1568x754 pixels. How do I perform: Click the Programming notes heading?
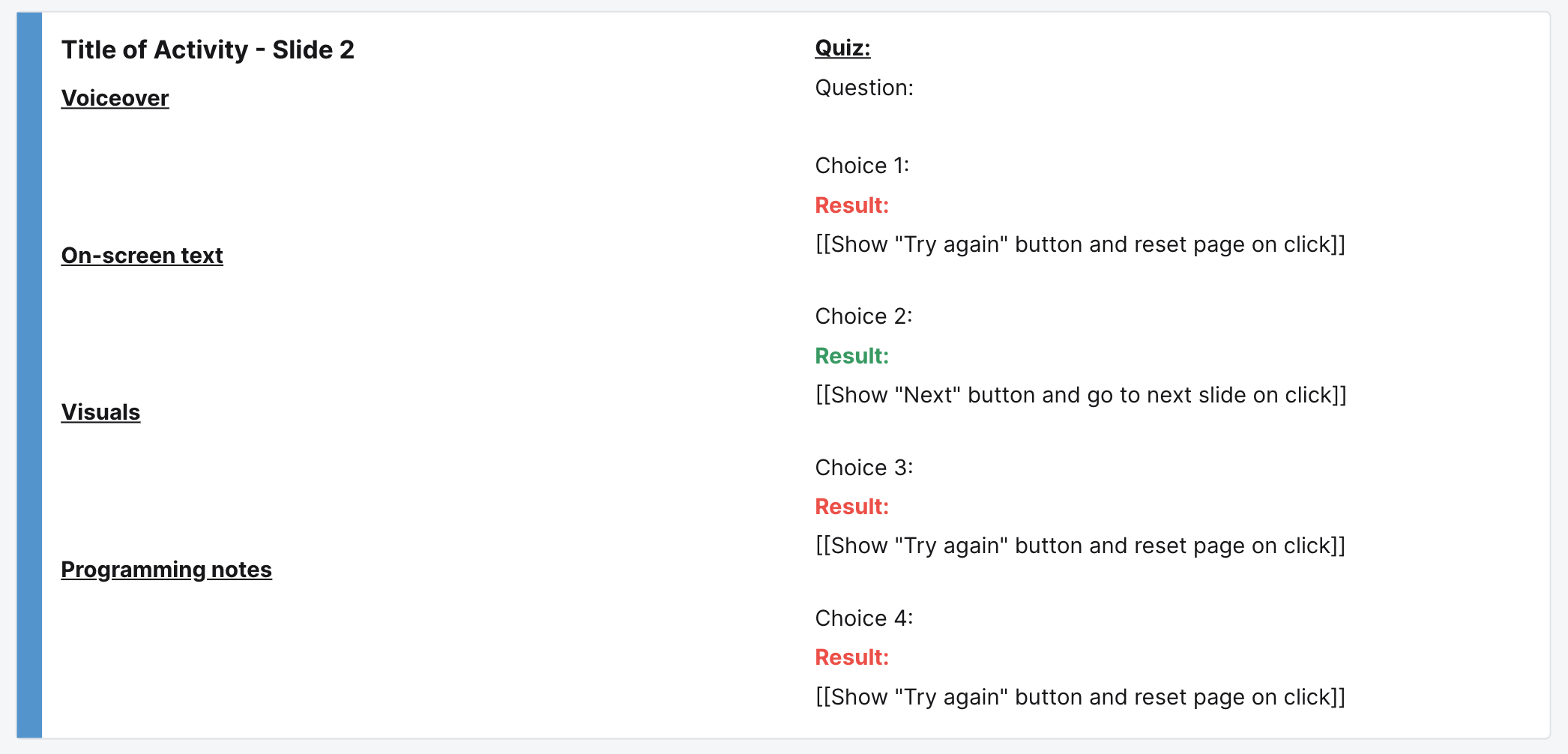(166, 570)
